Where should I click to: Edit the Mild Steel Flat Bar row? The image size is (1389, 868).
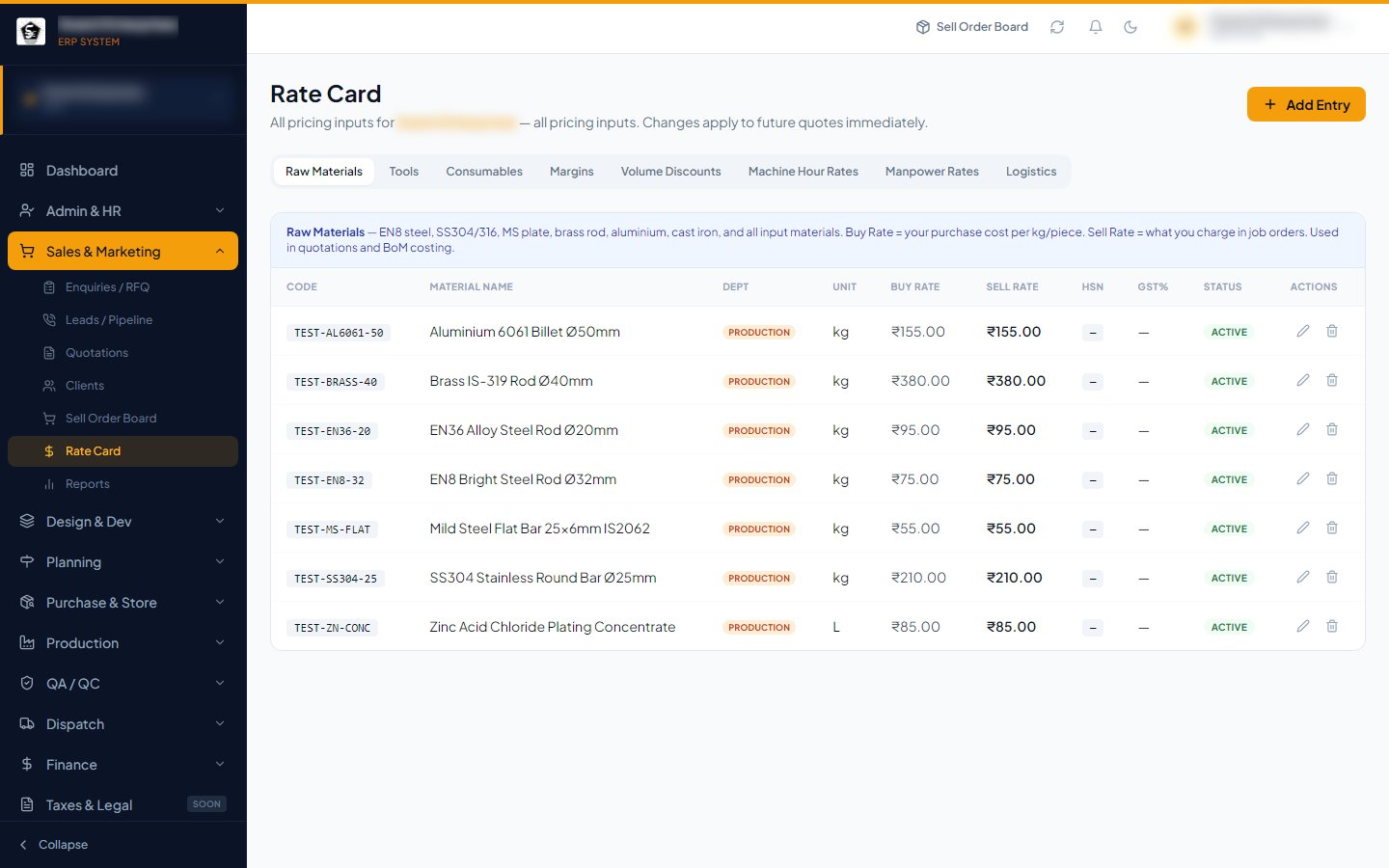pyautogui.click(x=1303, y=528)
